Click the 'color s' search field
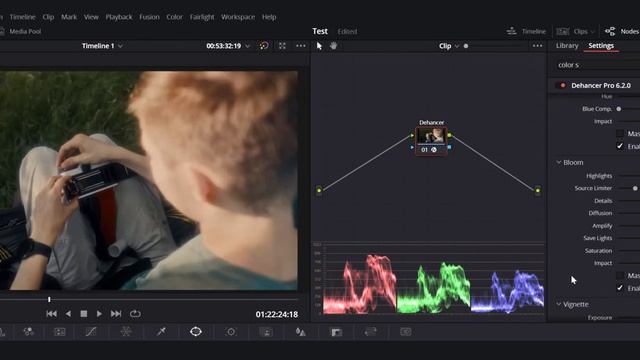 click(597, 65)
